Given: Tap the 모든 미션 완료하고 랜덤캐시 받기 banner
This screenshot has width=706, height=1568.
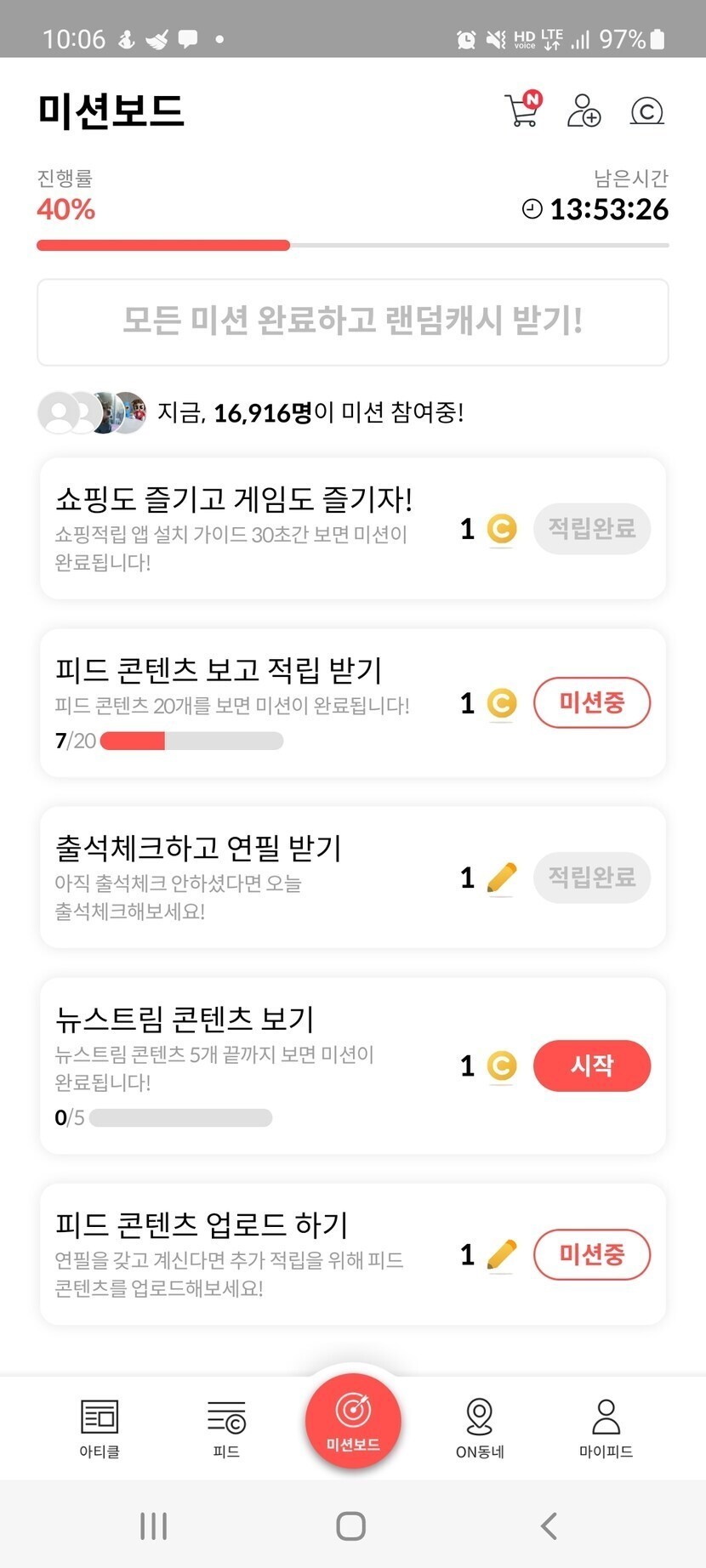Looking at the screenshot, I should pos(352,322).
